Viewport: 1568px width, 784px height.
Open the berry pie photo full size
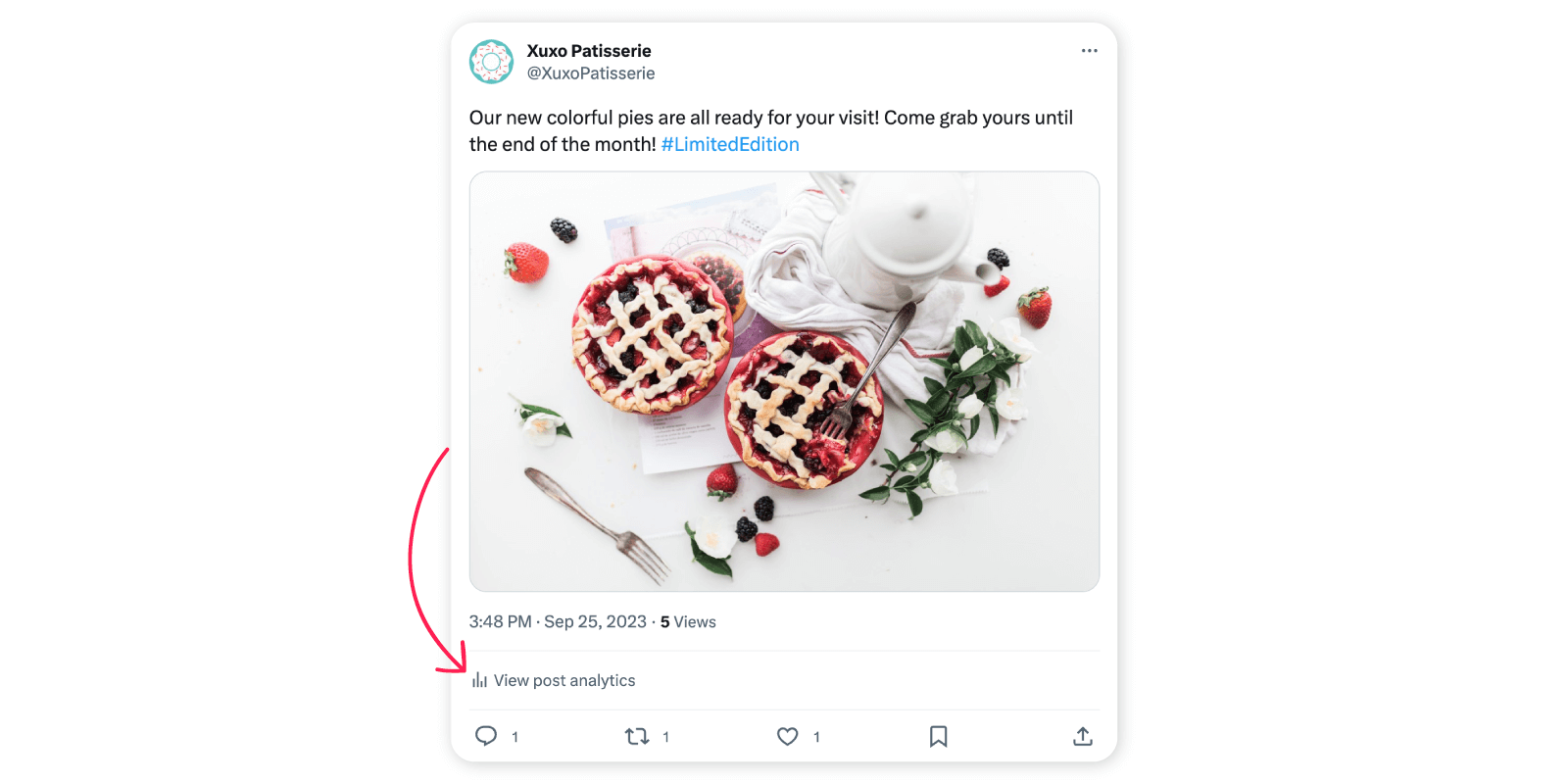pos(784,380)
